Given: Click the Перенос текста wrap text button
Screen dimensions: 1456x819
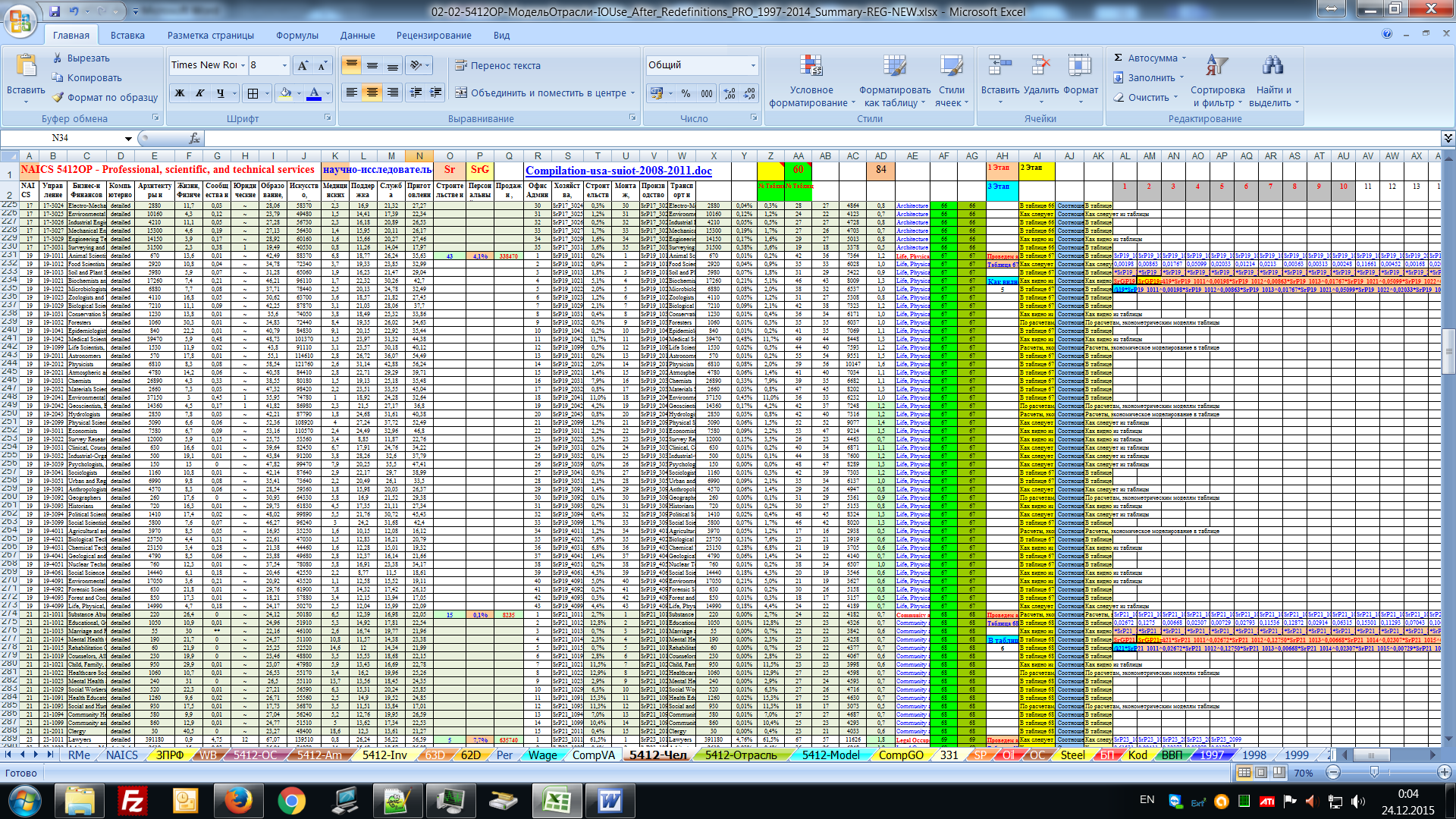Looking at the screenshot, I should click(x=497, y=66).
